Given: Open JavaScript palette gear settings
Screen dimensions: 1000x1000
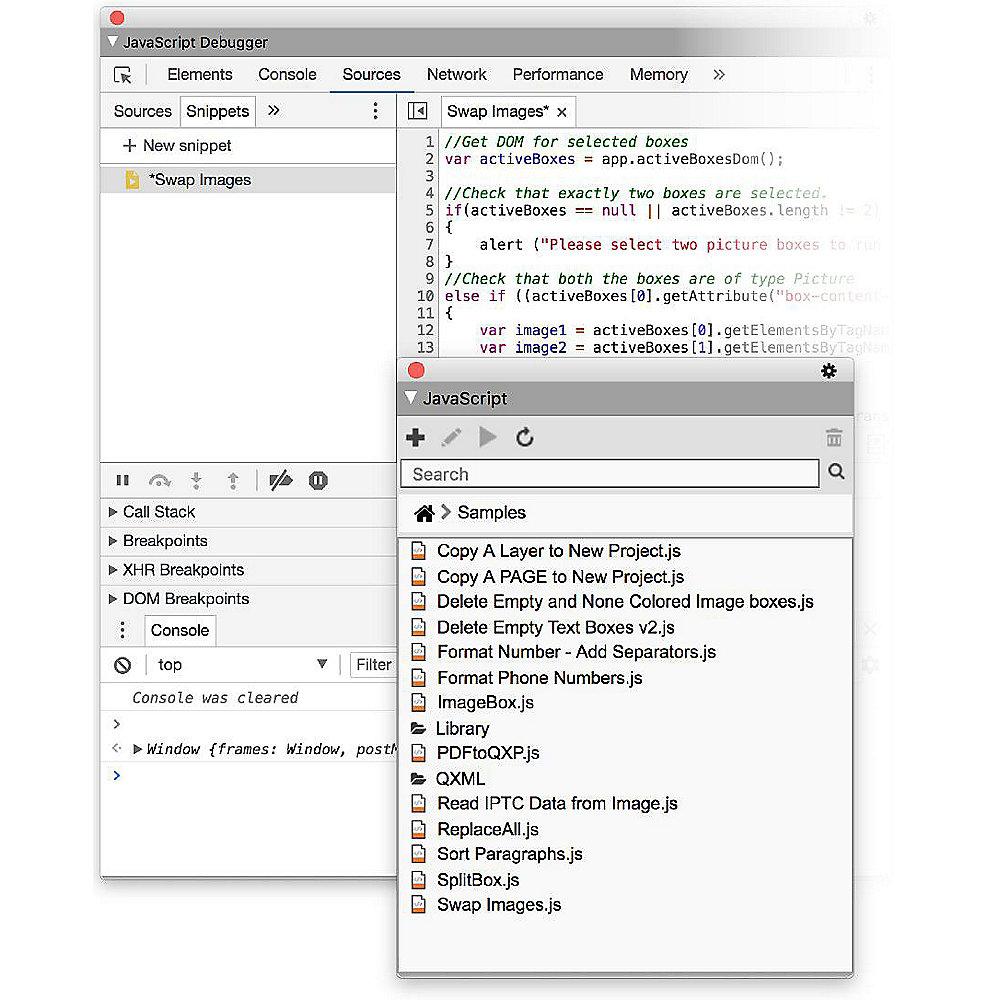Looking at the screenshot, I should coord(829,372).
